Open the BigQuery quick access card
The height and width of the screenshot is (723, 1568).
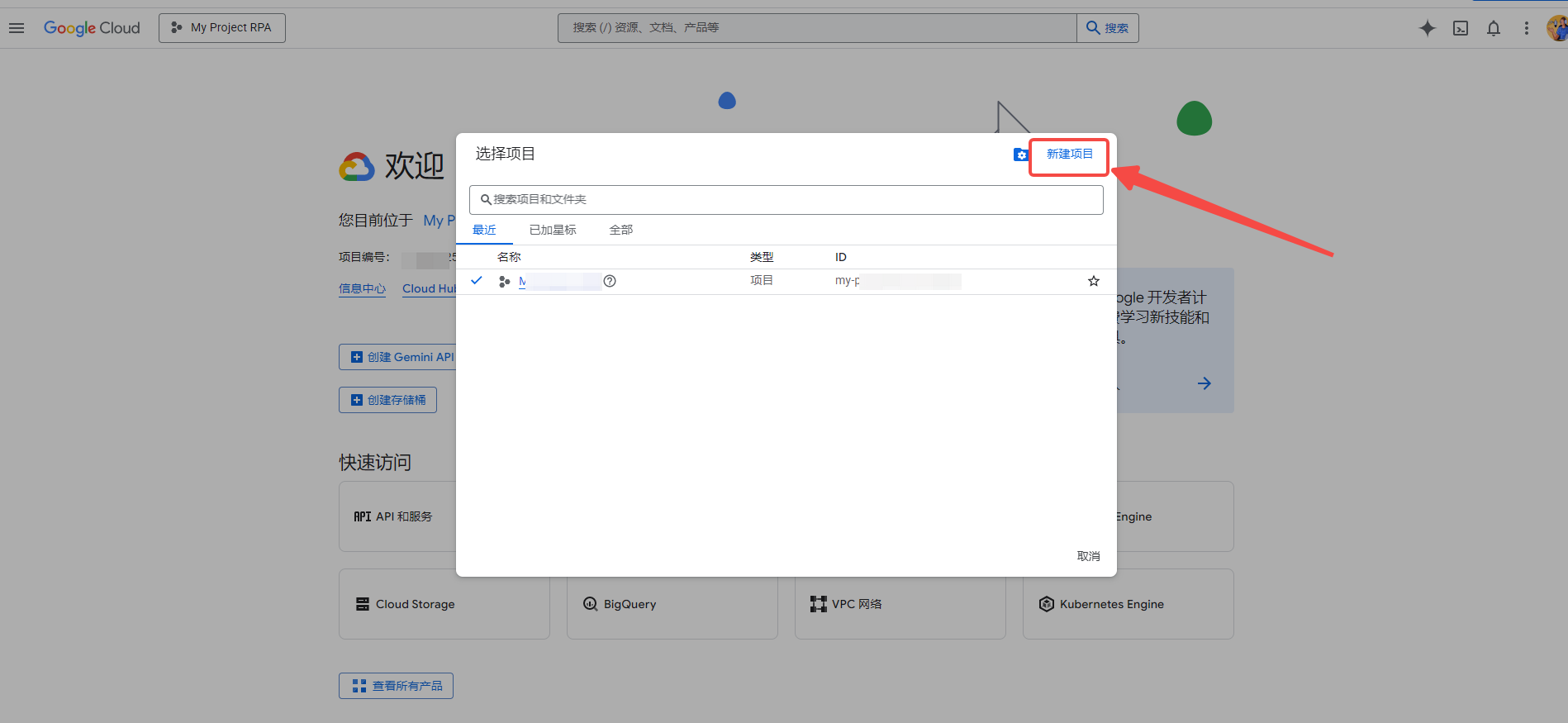click(x=672, y=604)
